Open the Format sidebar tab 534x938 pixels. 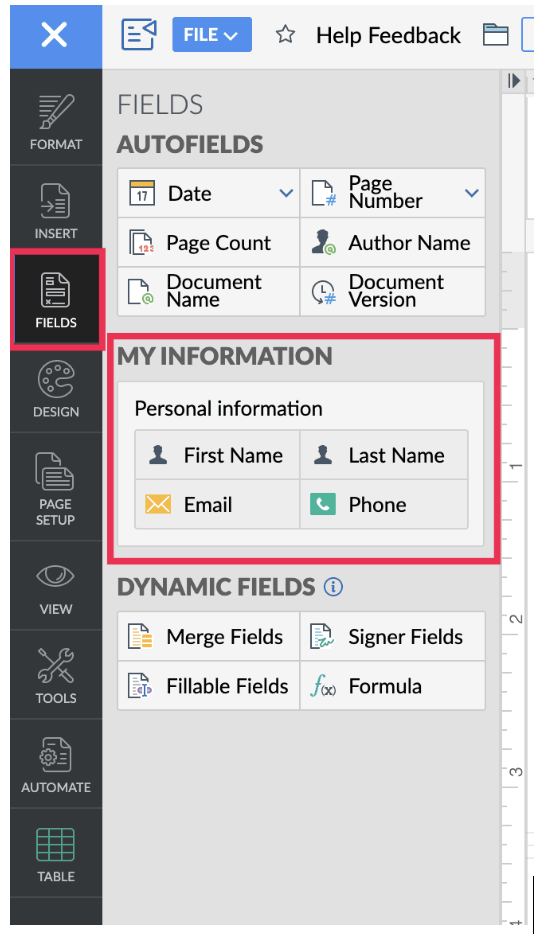coord(56,121)
